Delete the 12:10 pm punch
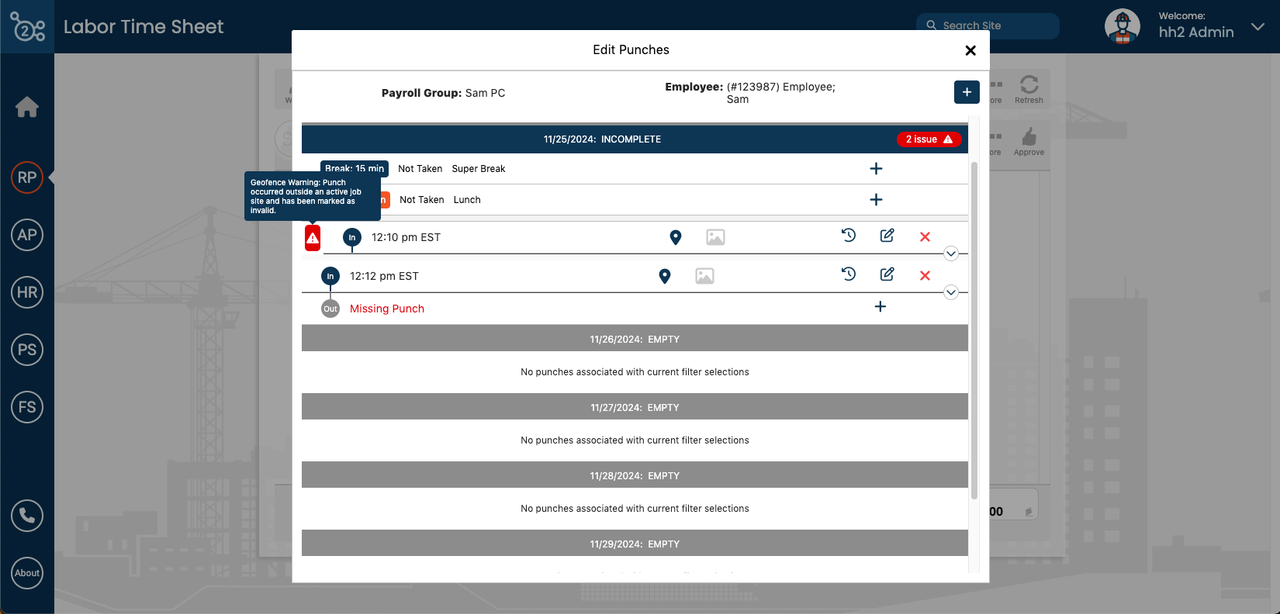Image resolution: width=1280 pixels, height=614 pixels. tap(925, 237)
